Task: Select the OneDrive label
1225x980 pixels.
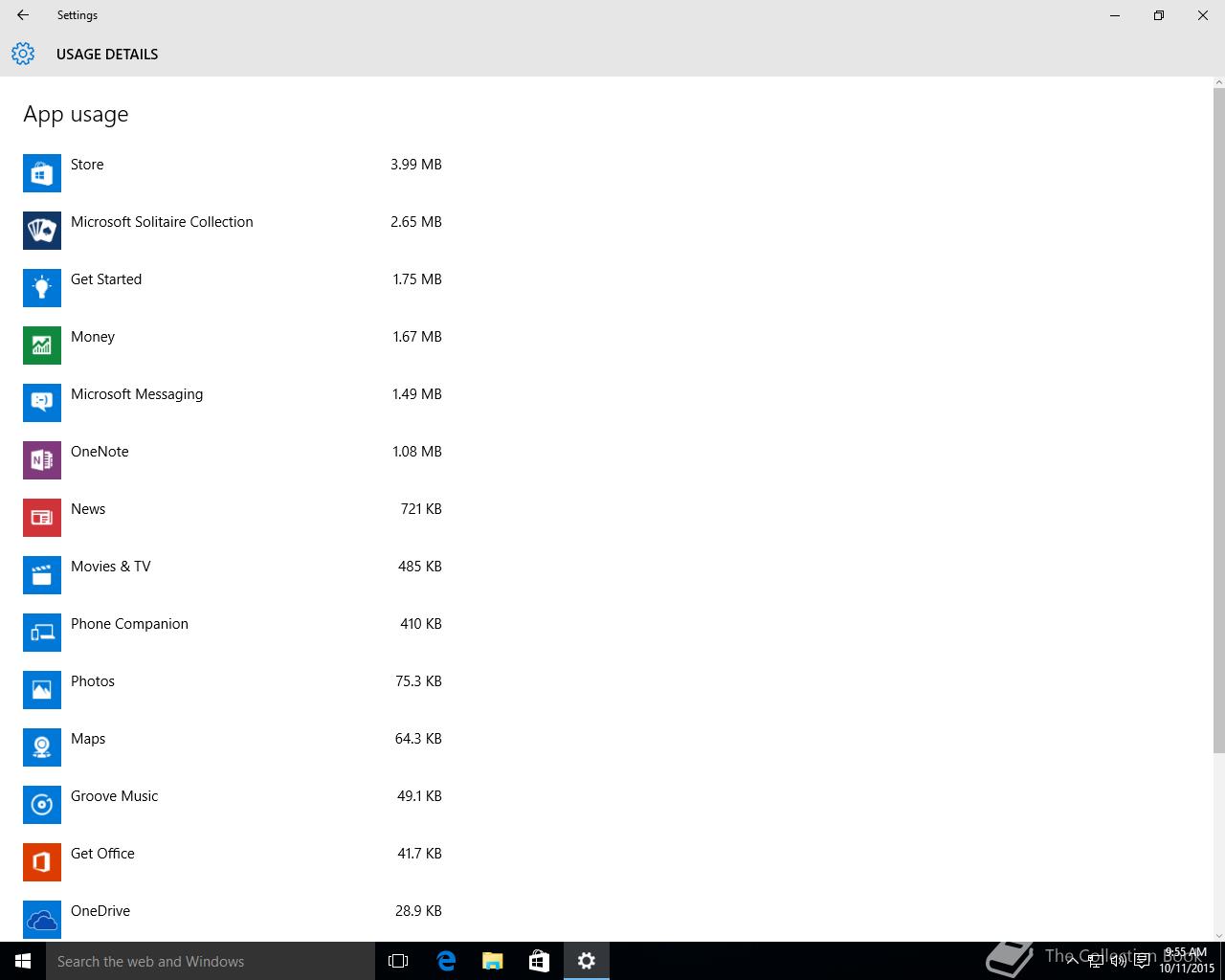Action: click(100, 911)
